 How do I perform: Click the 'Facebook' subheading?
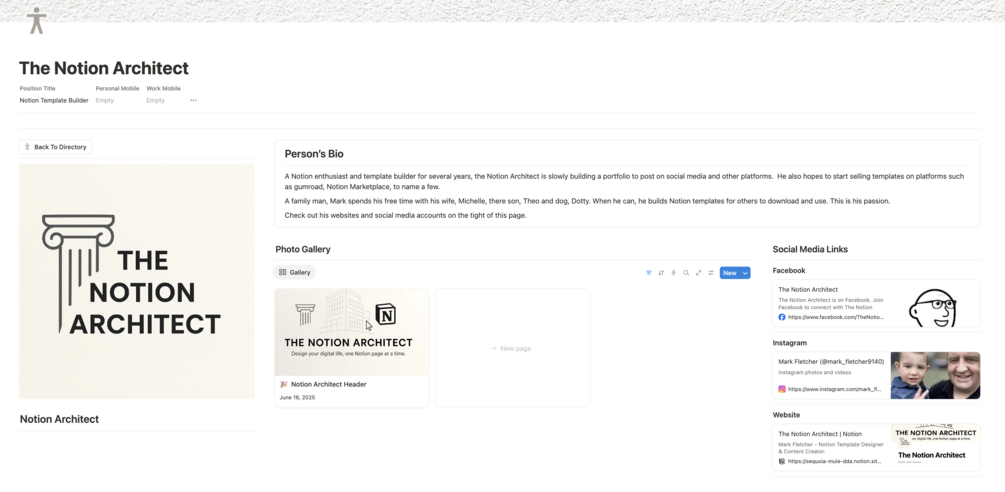(x=789, y=270)
